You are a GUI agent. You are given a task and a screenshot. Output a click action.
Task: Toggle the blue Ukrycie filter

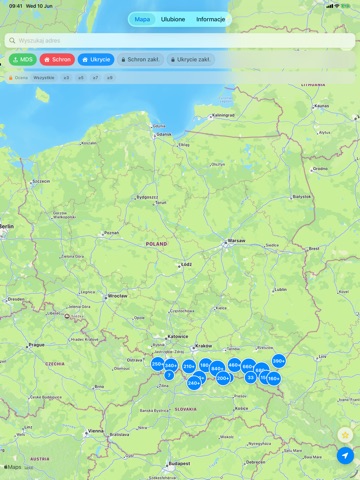point(96,60)
